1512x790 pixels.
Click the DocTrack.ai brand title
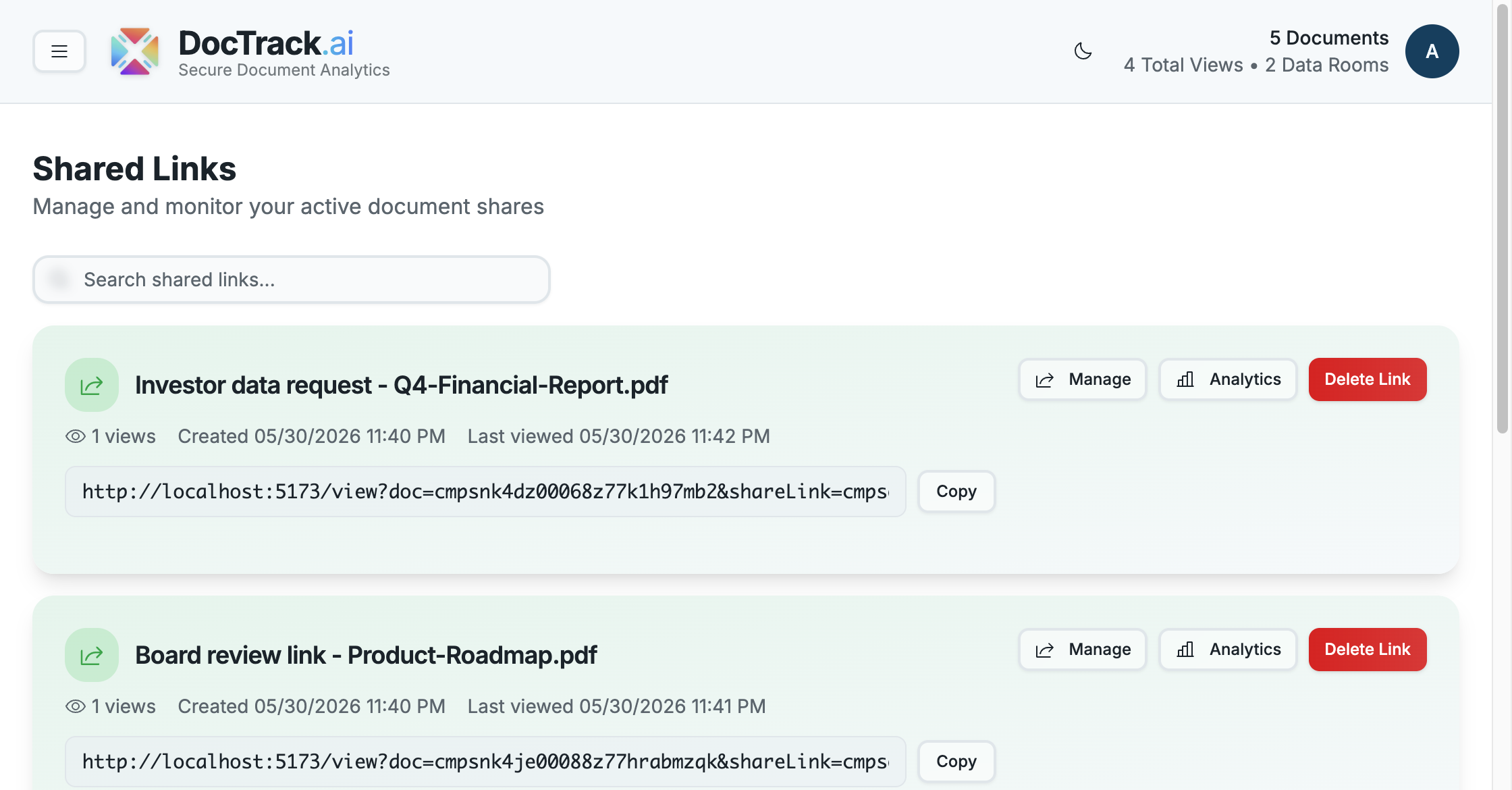pyautogui.click(x=266, y=43)
